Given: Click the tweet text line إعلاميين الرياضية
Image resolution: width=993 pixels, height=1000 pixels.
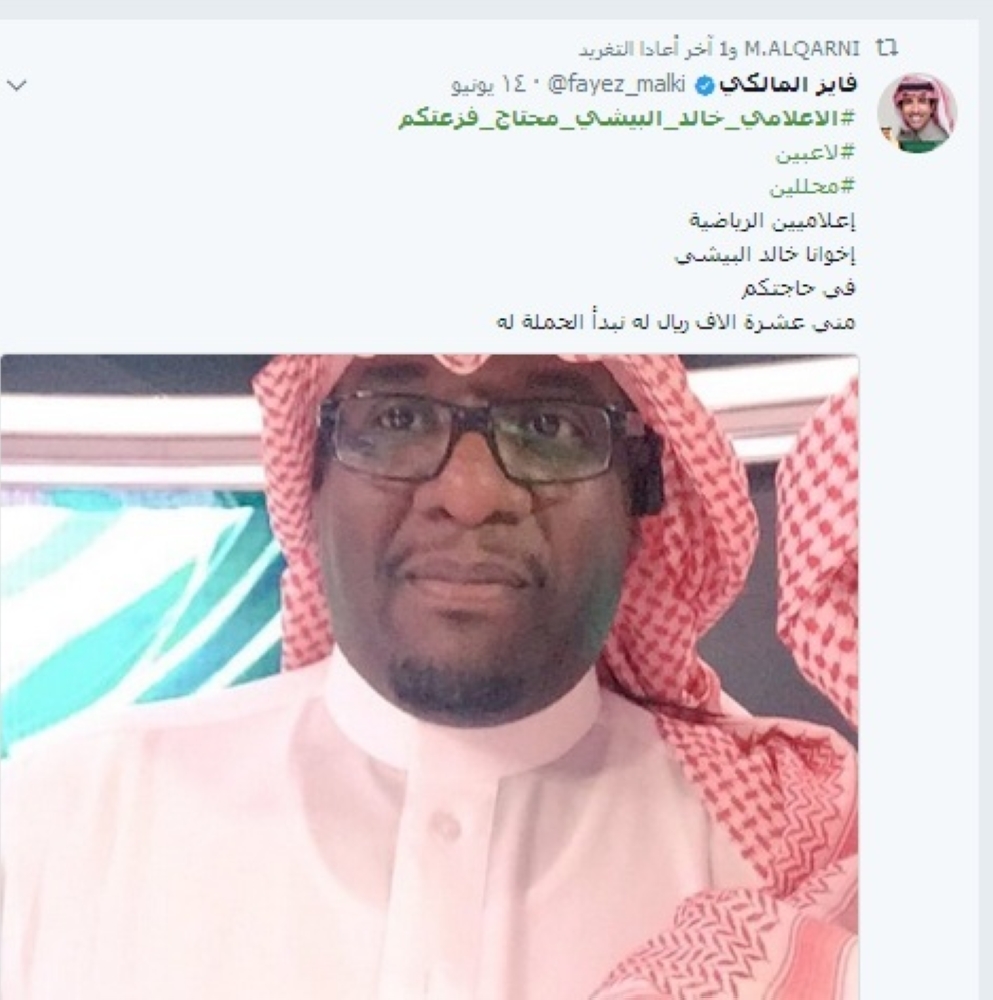Looking at the screenshot, I should coord(772,221).
